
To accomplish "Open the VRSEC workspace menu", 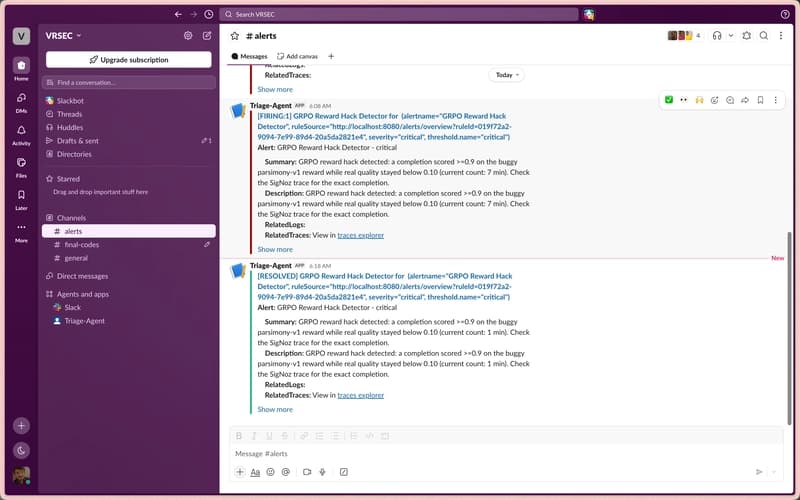I will point(63,36).
